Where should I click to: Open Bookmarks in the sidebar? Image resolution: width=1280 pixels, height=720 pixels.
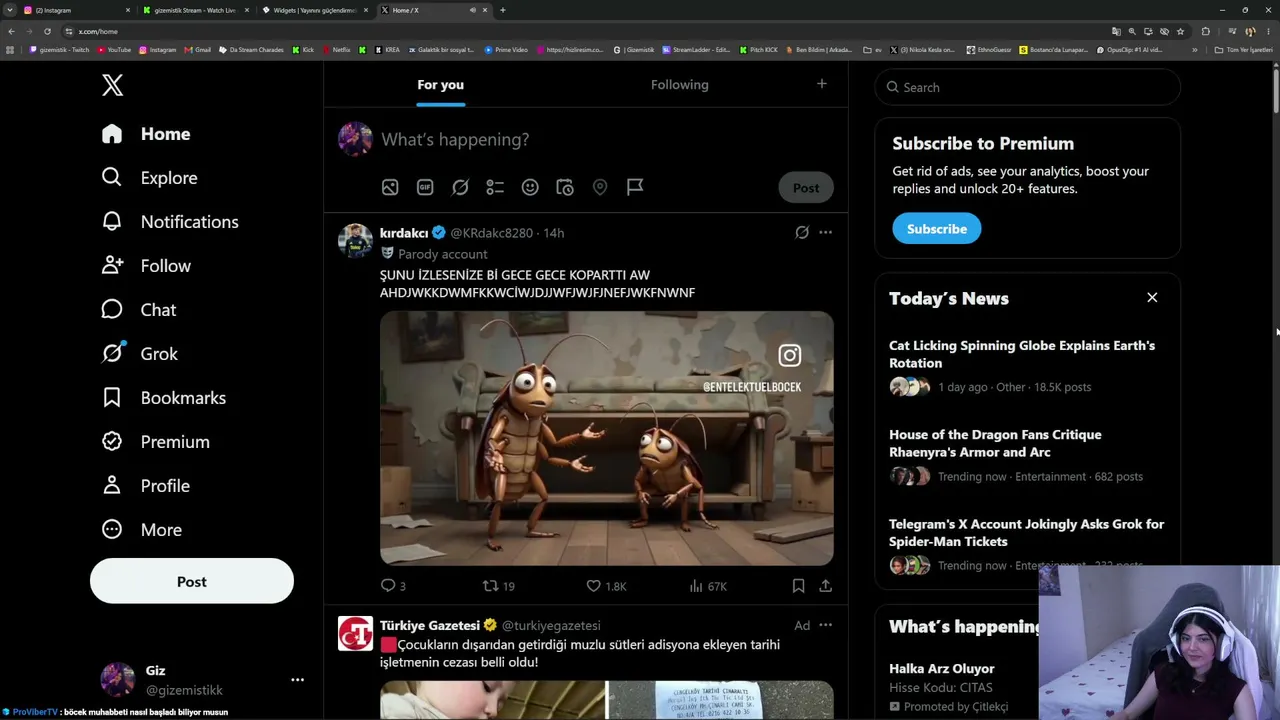pyautogui.click(x=164, y=398)
